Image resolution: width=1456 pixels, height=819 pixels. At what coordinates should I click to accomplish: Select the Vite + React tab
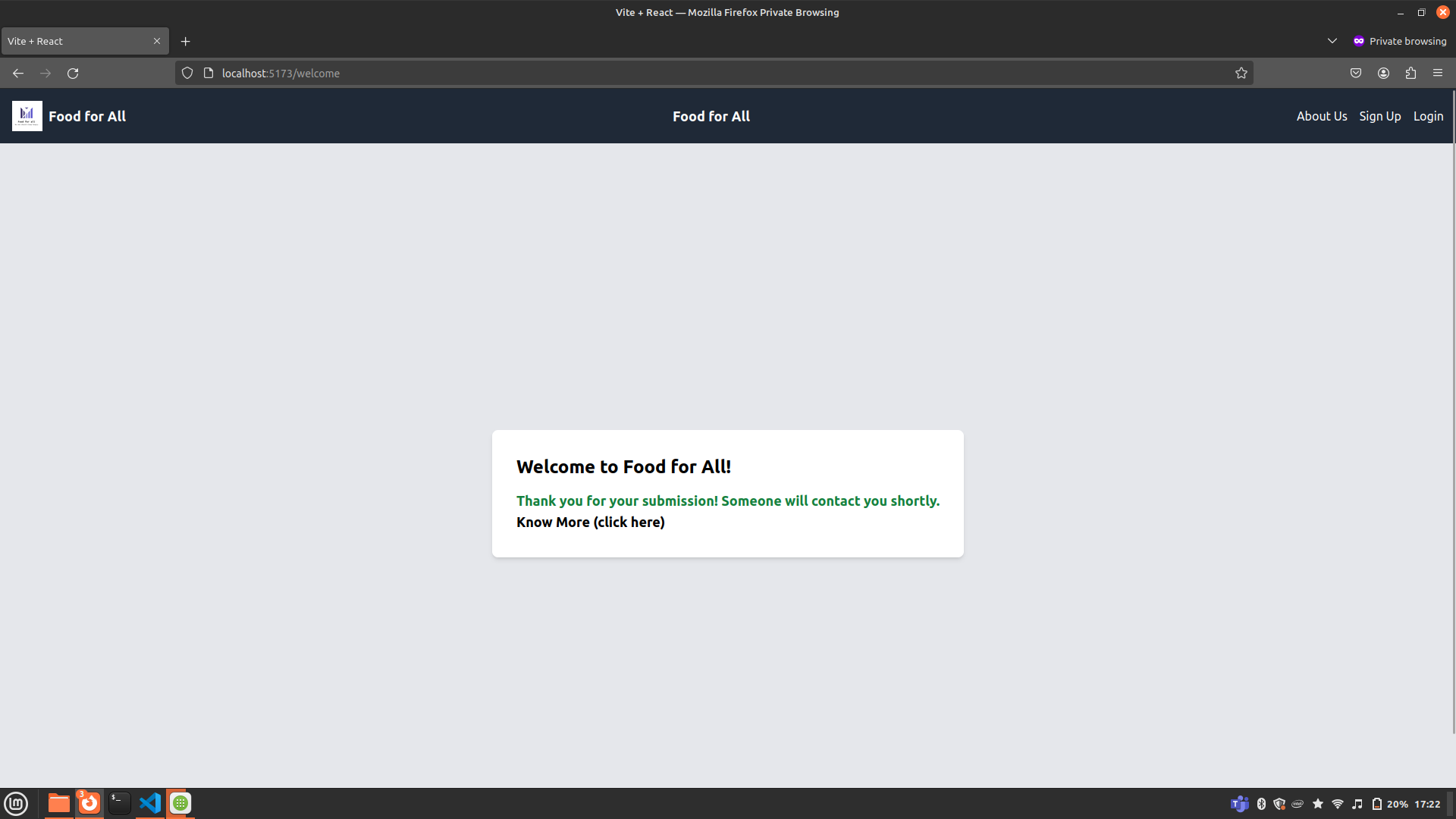76,42
